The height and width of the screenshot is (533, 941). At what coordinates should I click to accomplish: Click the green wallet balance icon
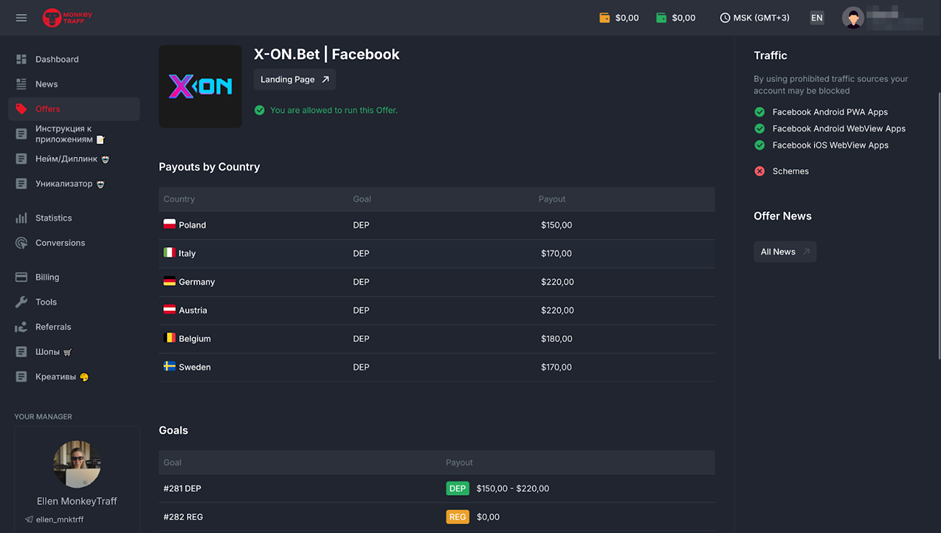click(661, 18)
